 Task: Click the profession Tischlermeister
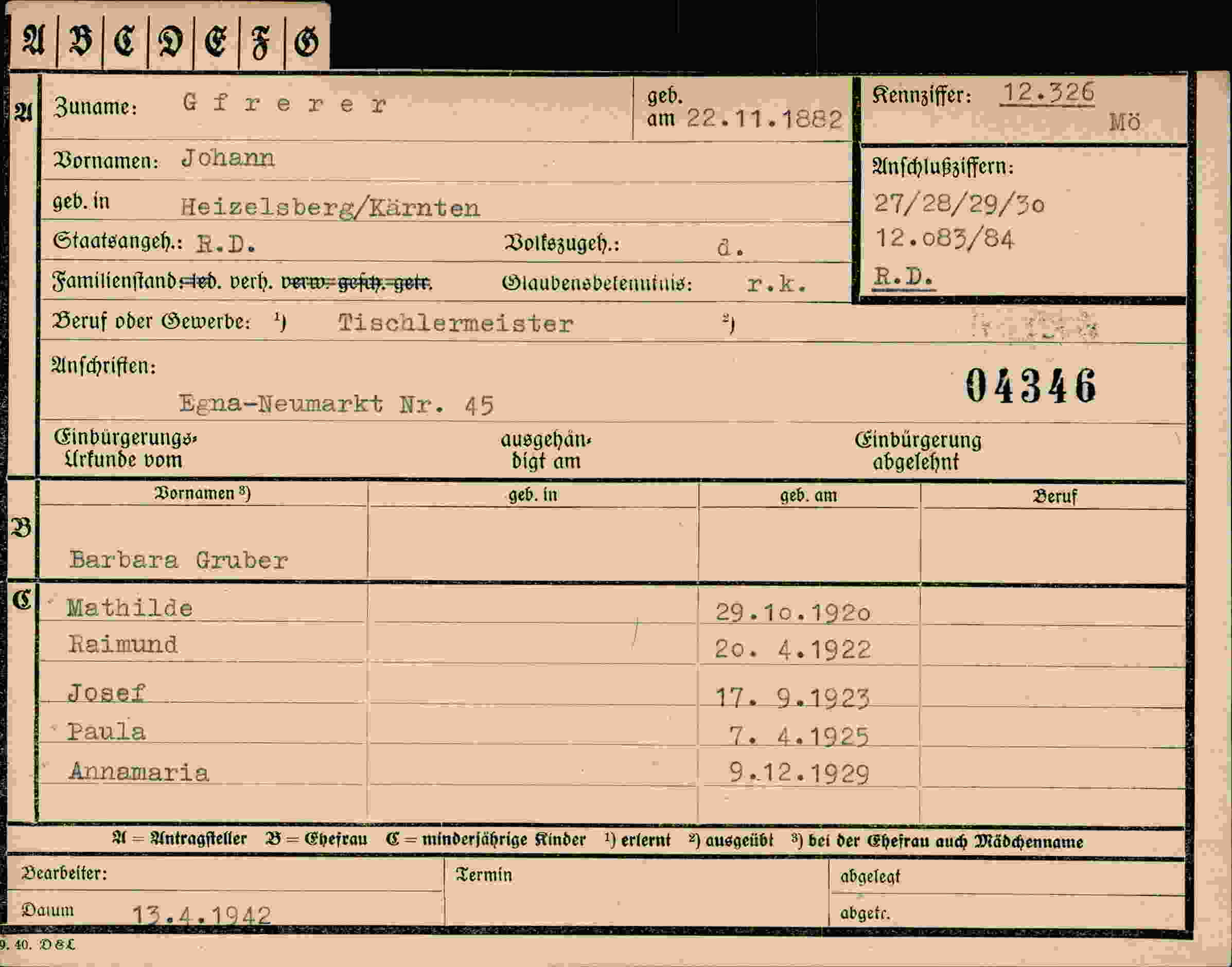(455, 324)
